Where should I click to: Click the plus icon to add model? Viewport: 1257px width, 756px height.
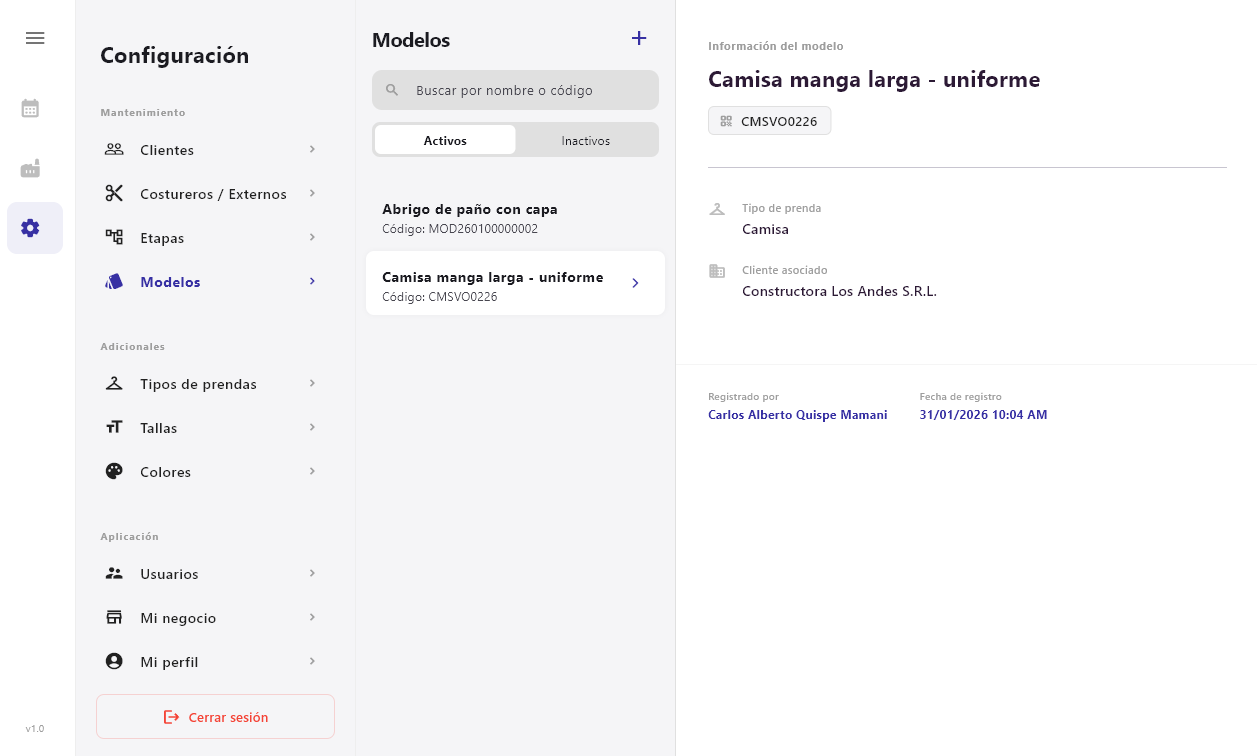coord(639,39)
